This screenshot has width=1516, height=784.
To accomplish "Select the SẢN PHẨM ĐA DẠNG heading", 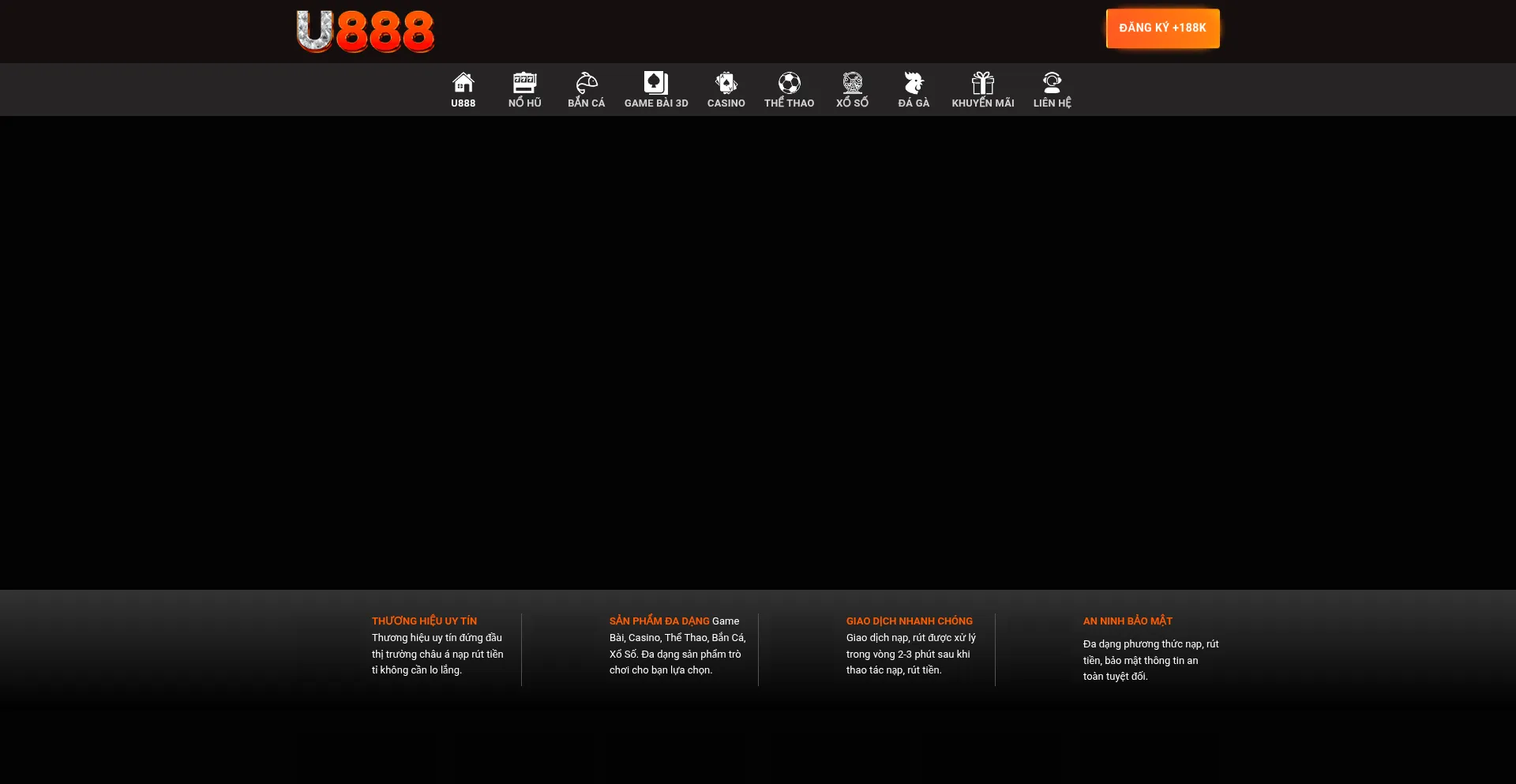I will coord(659,621).
